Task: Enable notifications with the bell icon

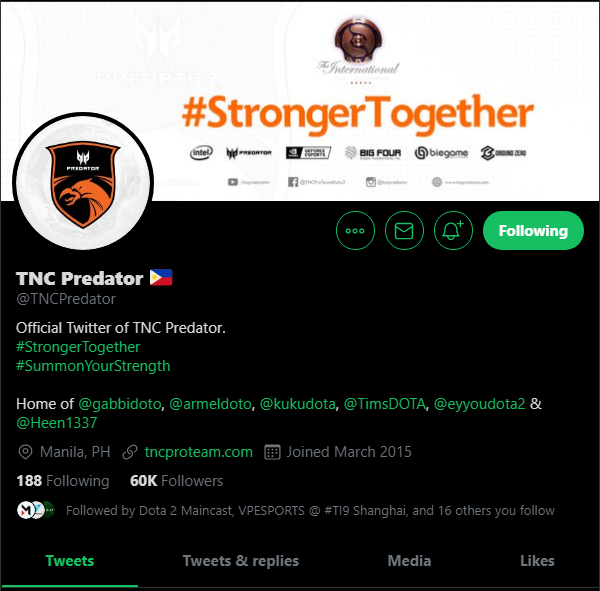Action: point(453,230)
